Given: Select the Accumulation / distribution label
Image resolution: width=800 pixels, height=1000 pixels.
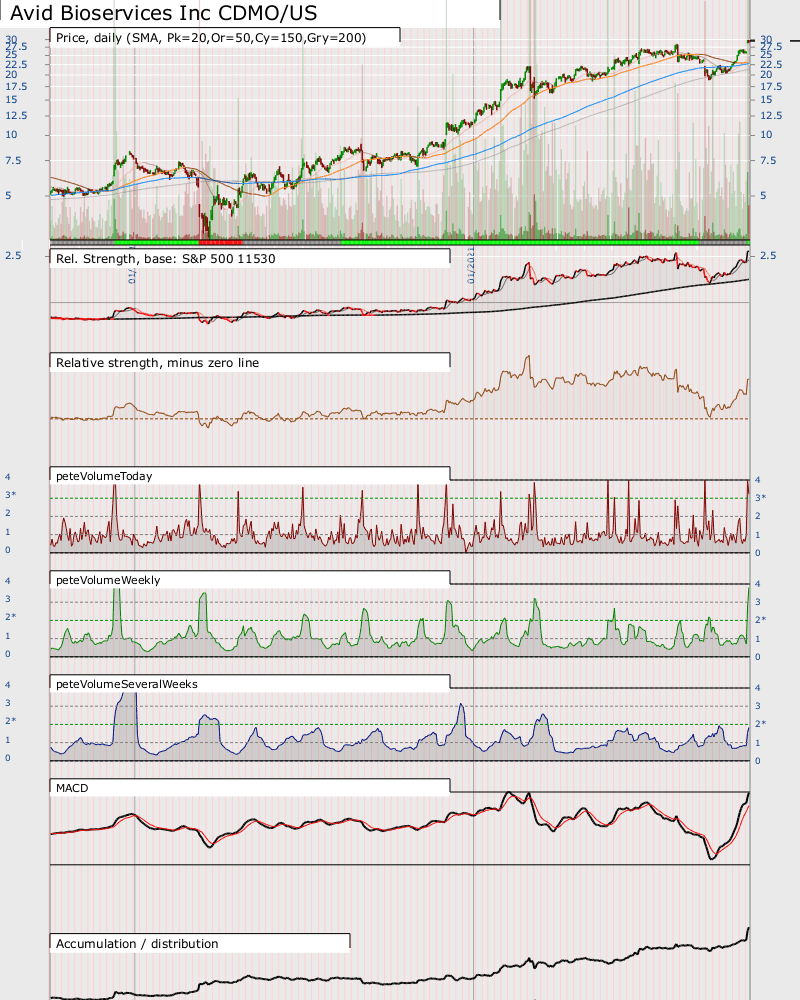Looking at the screenshot, I should [x=137, y=944].
